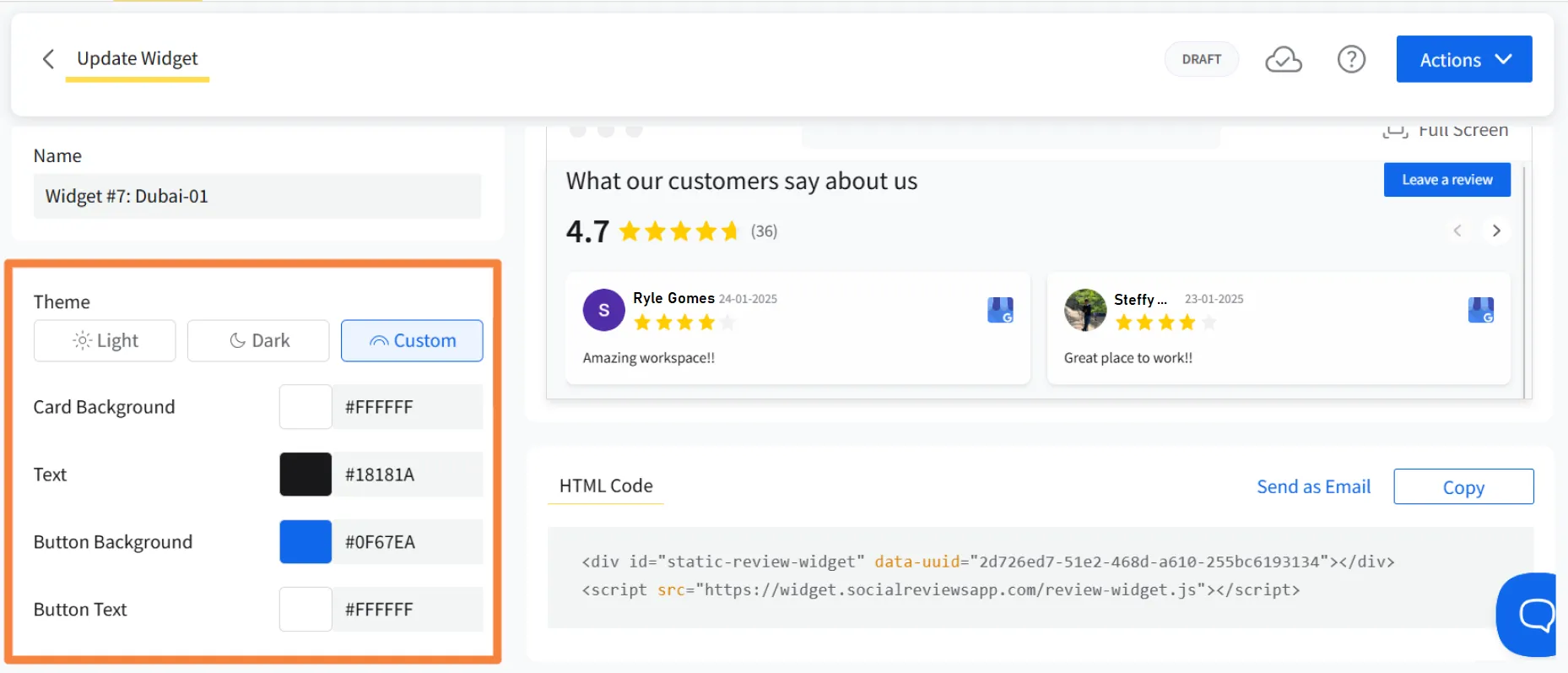Select the Light theme option
1568x673 pixels.
[x=105, y=340]
